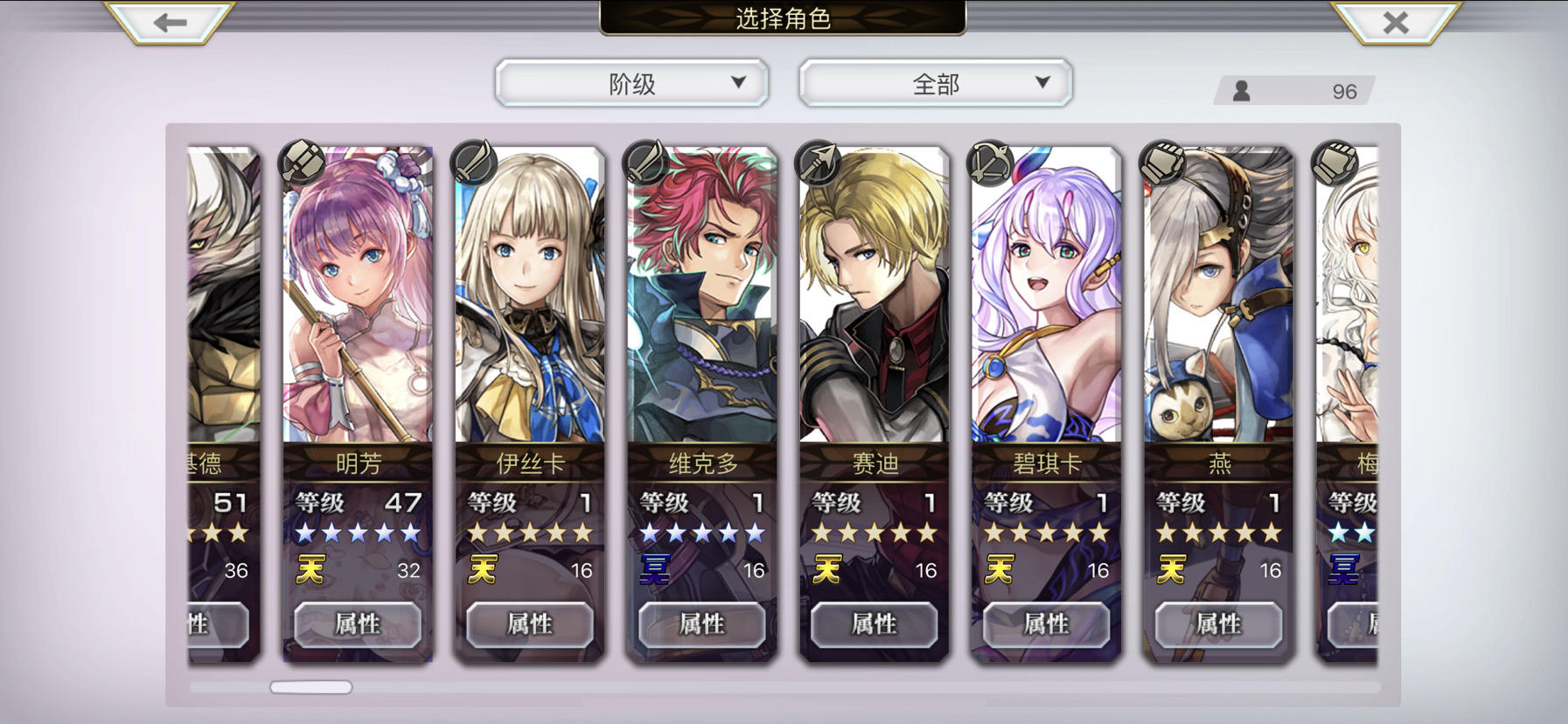The image size is (1568, 724).
Task: Select the 碧琪卡 character portrait
Action: coord(1047,296)
